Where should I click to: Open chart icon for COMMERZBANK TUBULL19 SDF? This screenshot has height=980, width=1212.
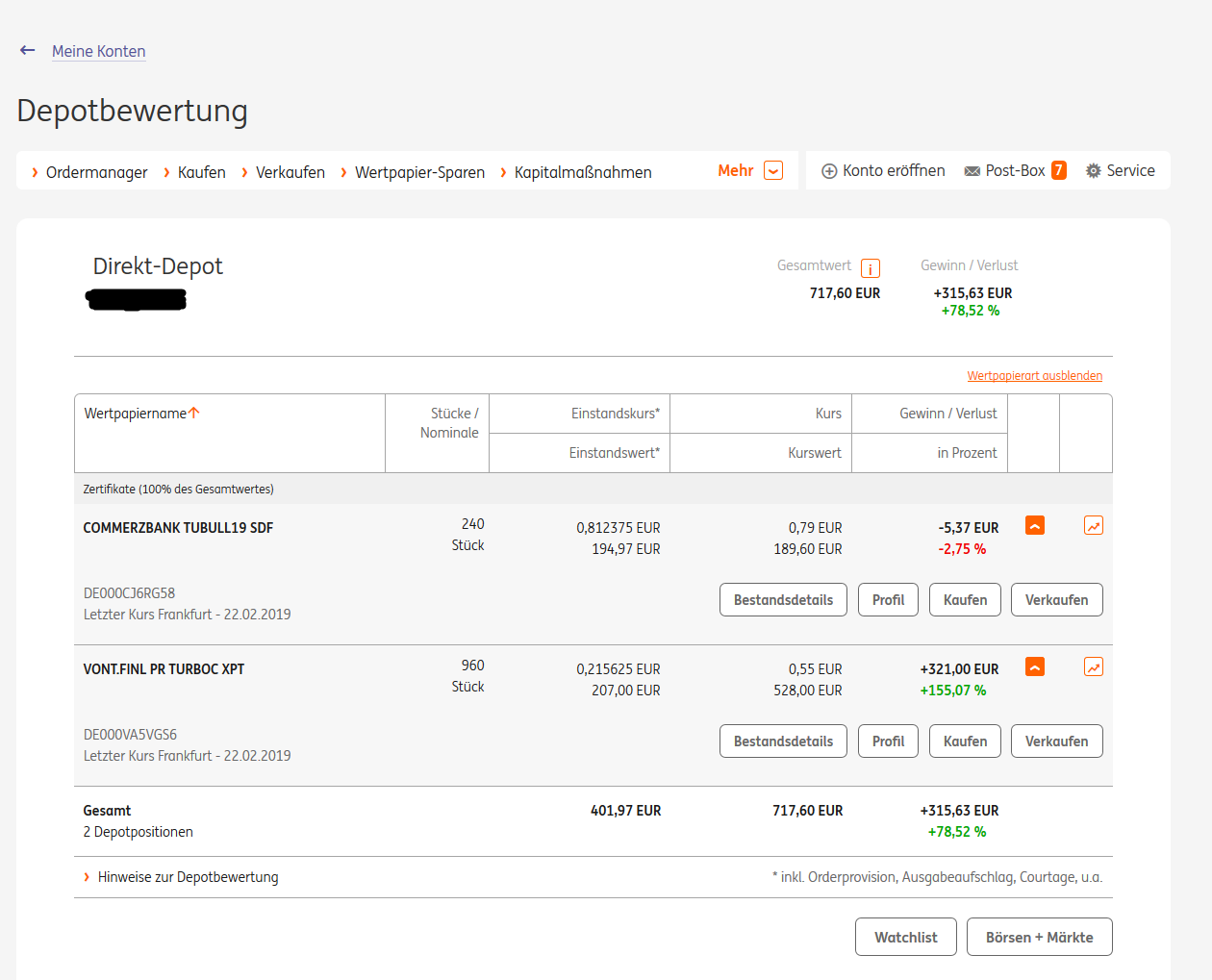tap(1093, 525)
